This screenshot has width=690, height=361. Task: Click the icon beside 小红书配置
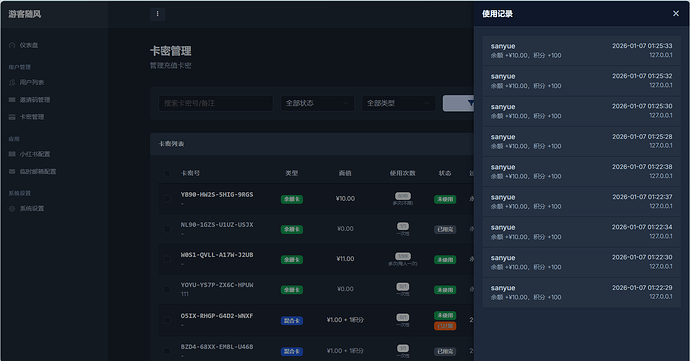click(12, 154)
